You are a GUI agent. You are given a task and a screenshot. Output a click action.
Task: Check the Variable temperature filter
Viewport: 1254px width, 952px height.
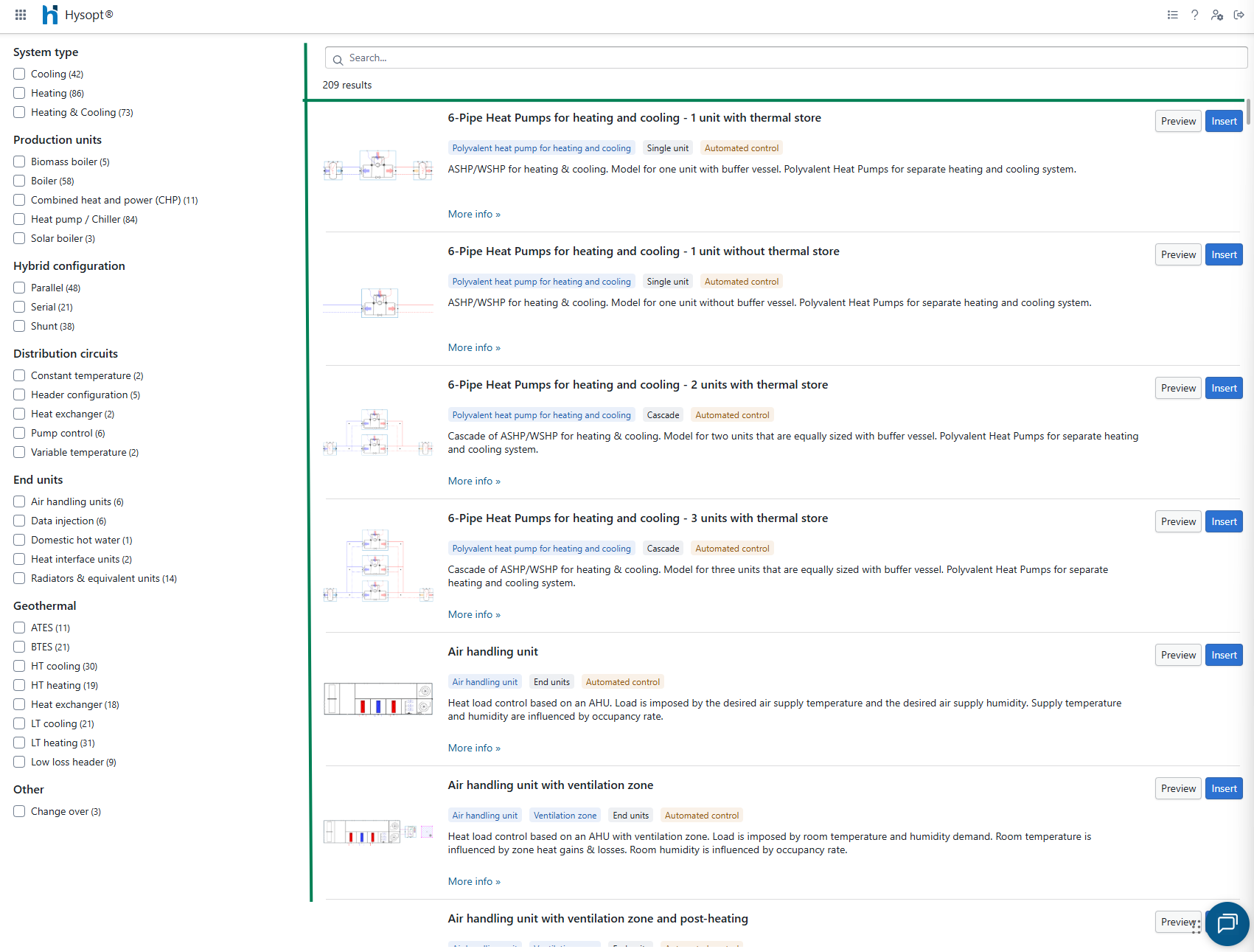pos(19,452)
